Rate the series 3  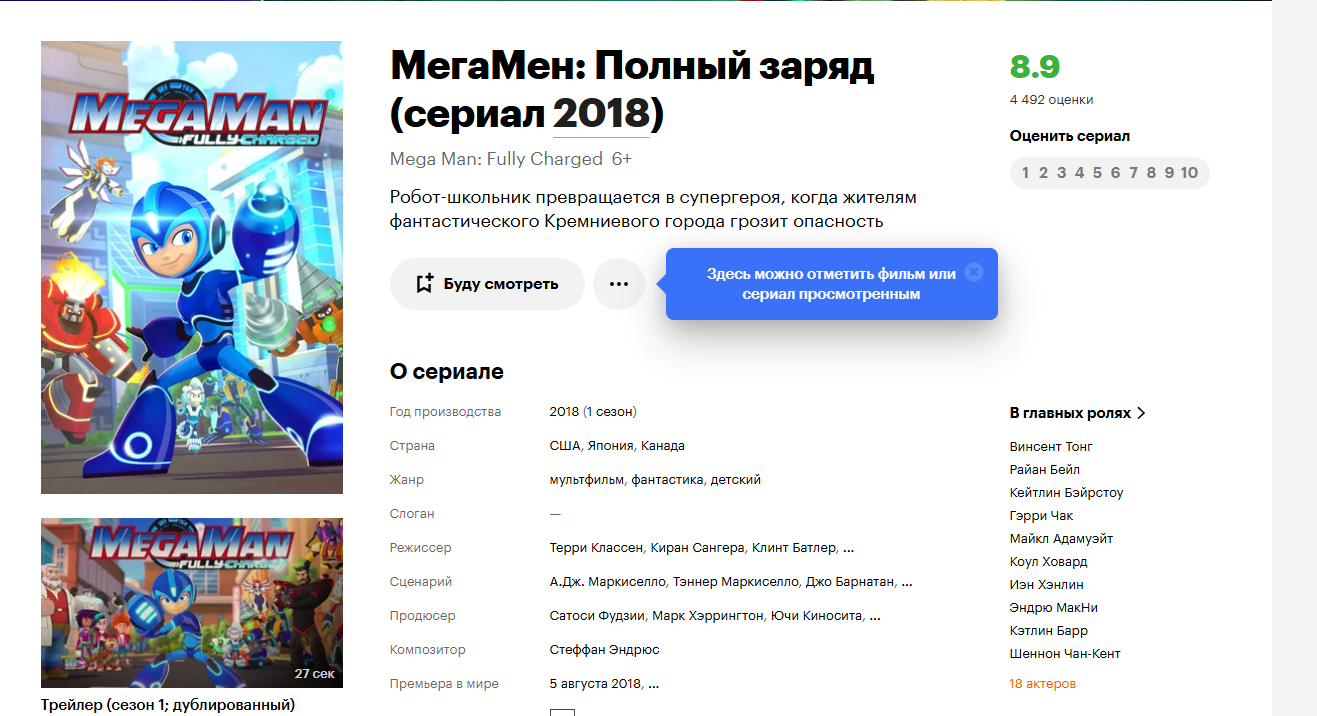click(1061, 173)
